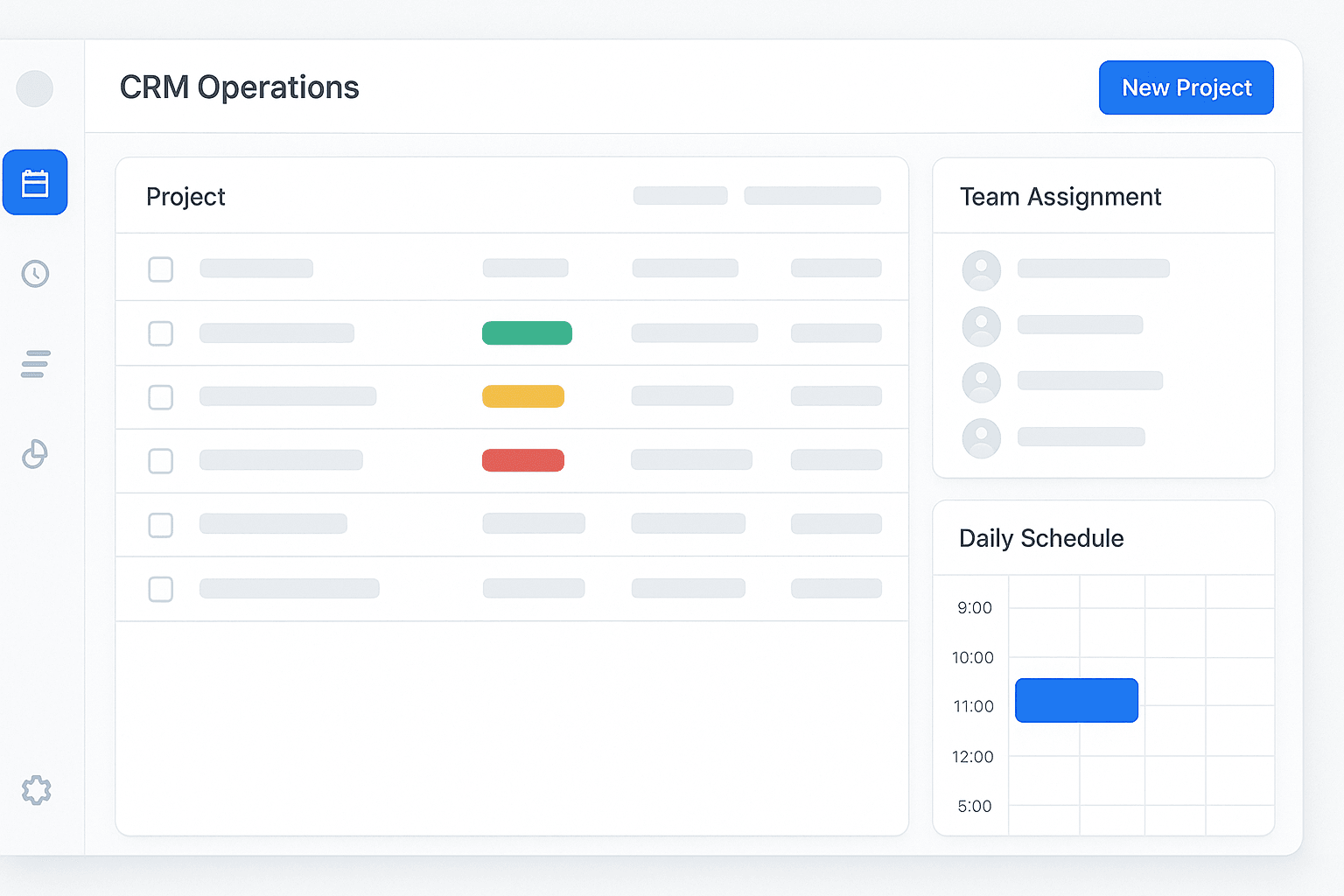Check the row with red status badge
Screen dimensions: 1344x896
(x=161, y=461)
